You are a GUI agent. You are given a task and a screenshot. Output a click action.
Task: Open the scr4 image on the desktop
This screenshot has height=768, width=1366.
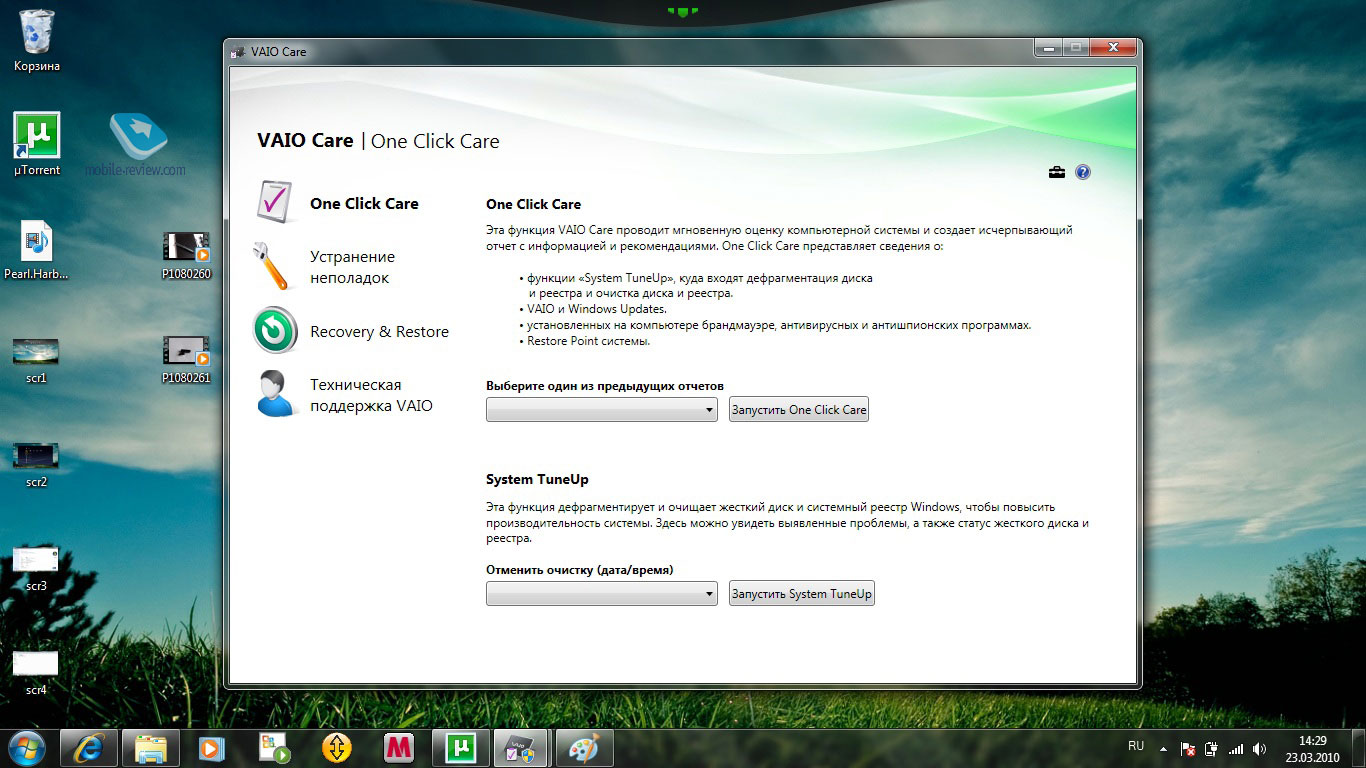pyautogui.click(x=36, y=673)
